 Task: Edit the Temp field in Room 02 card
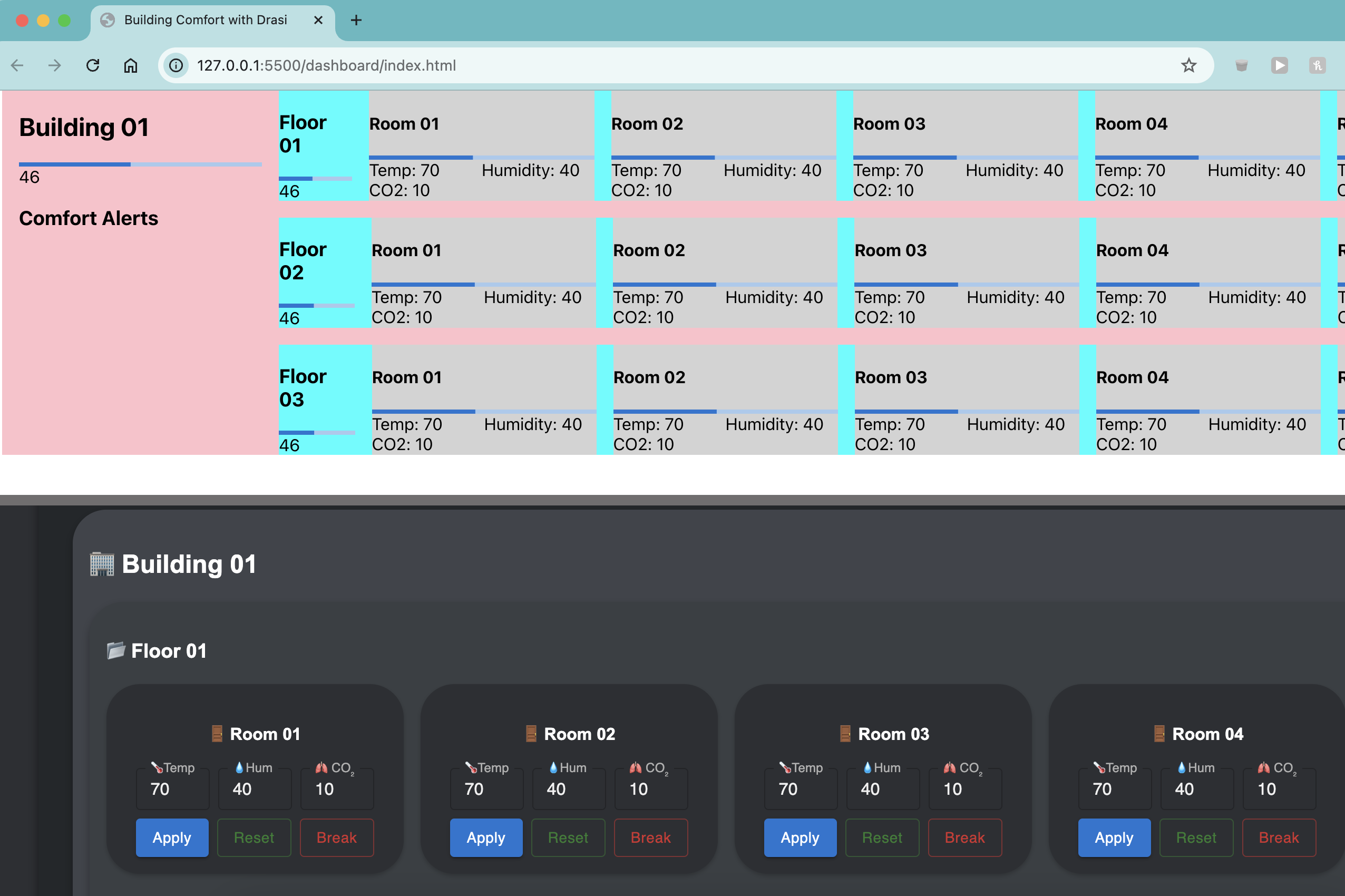[487, 789]
